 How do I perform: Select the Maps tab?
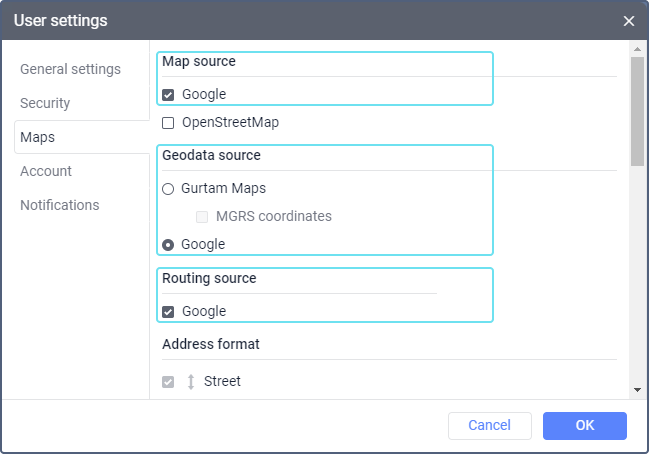[38, 137]
